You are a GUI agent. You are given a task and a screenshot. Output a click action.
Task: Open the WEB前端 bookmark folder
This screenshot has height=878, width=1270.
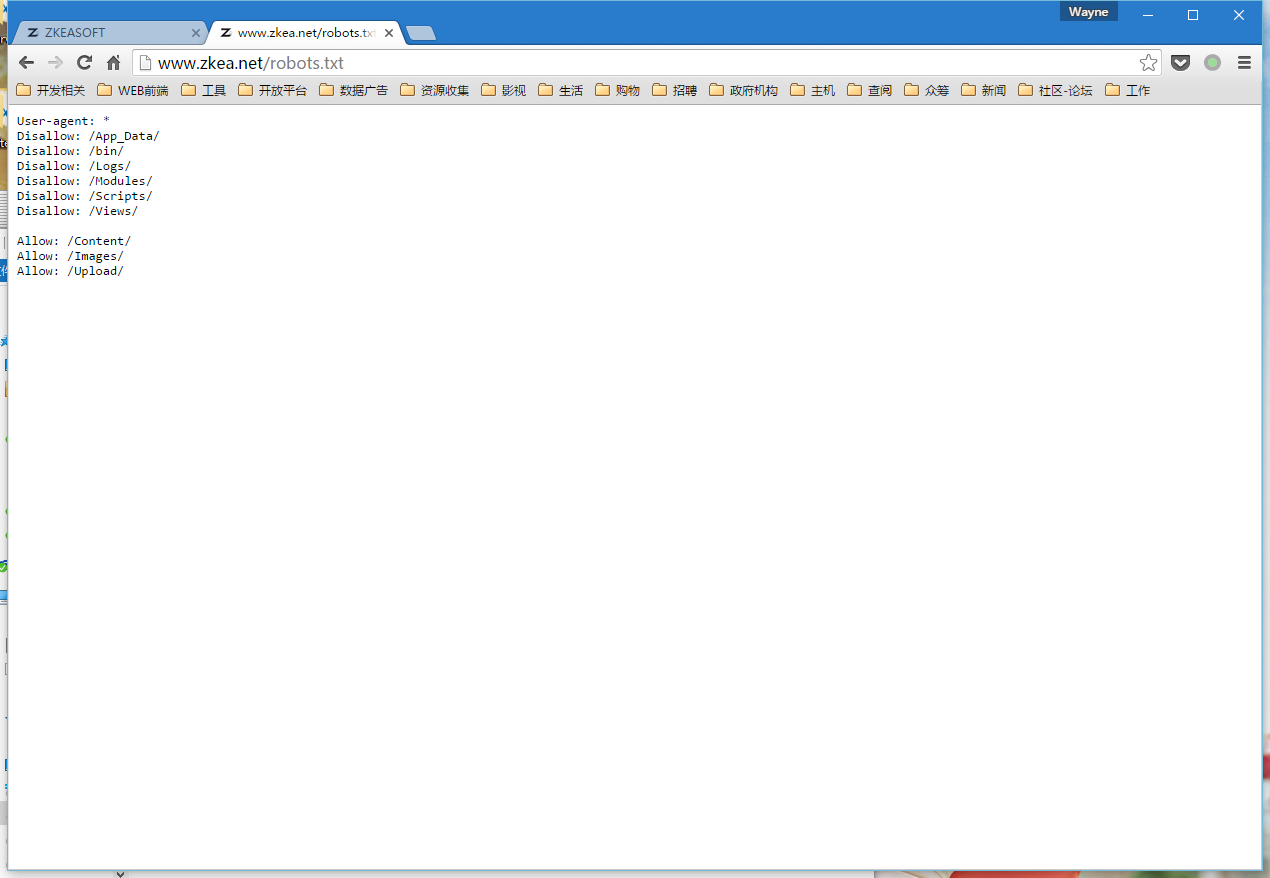click(x=133, y=90)
